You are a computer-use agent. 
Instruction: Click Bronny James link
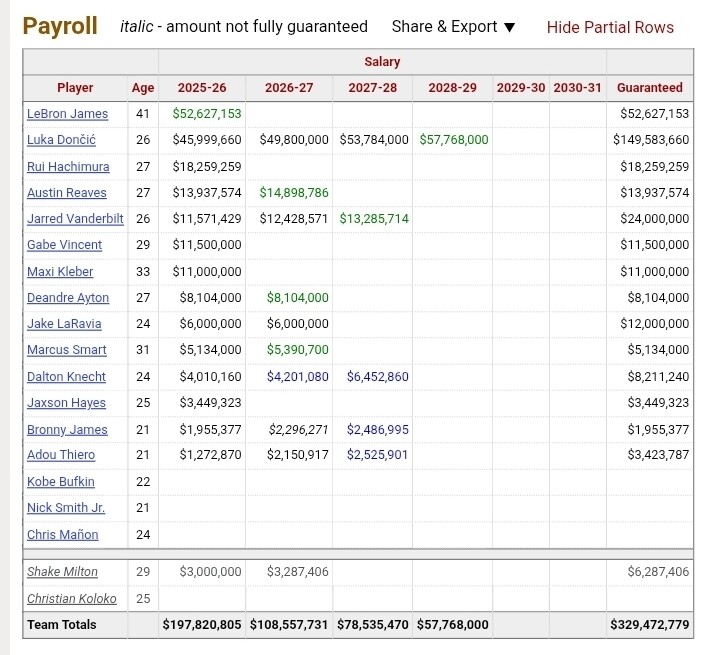tap(66, 429)
